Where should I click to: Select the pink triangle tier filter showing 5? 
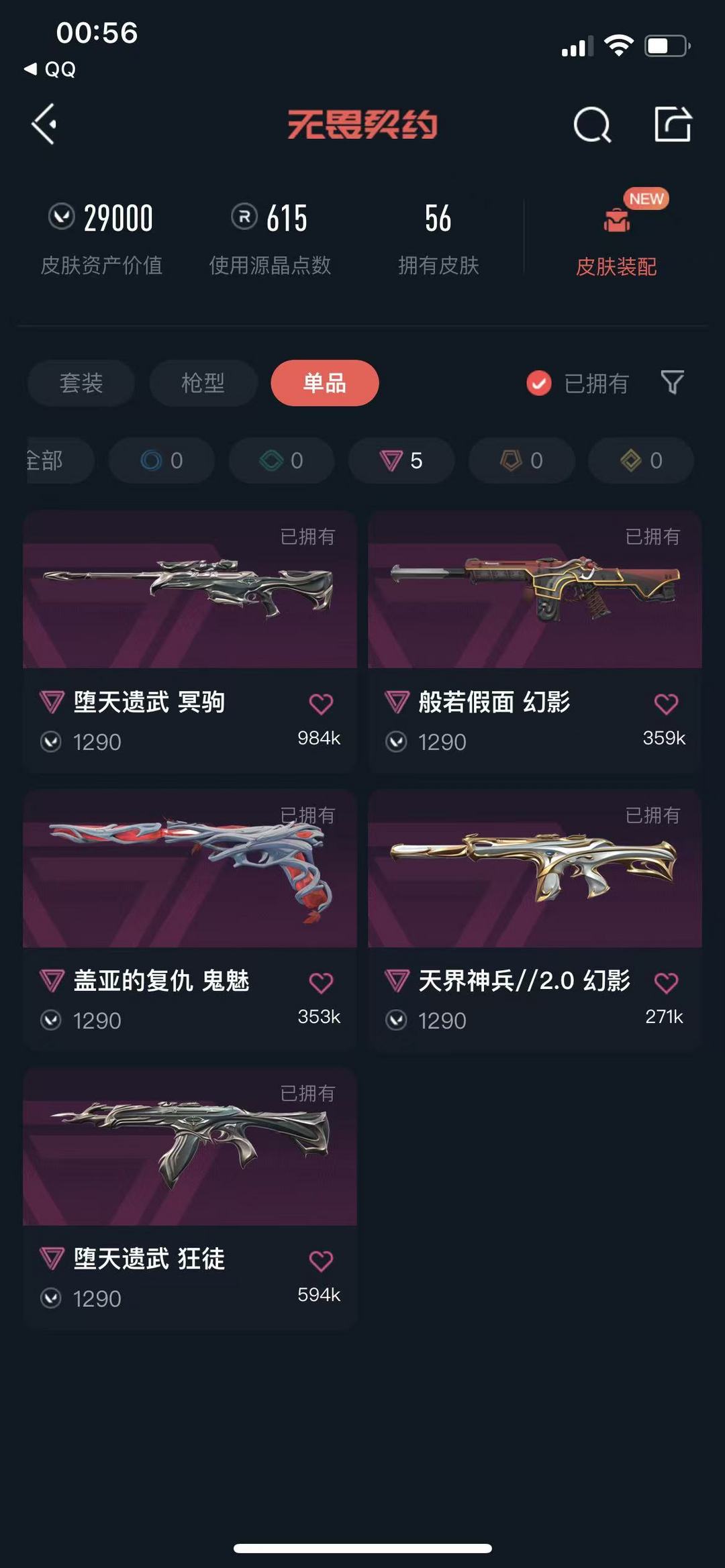401,460
